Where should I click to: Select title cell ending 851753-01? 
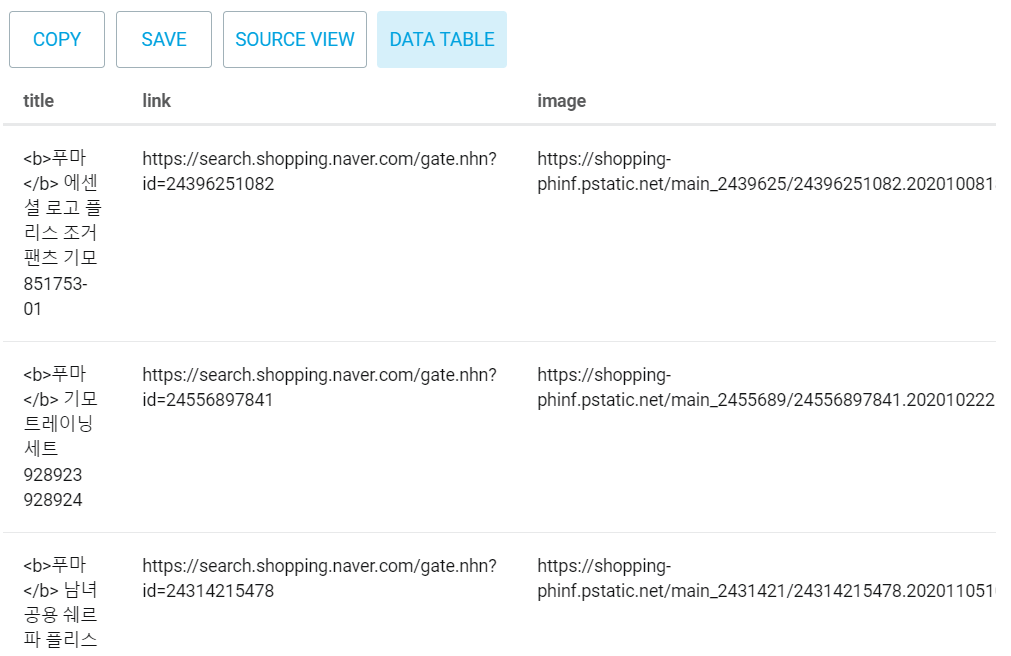tap(63, 233)
